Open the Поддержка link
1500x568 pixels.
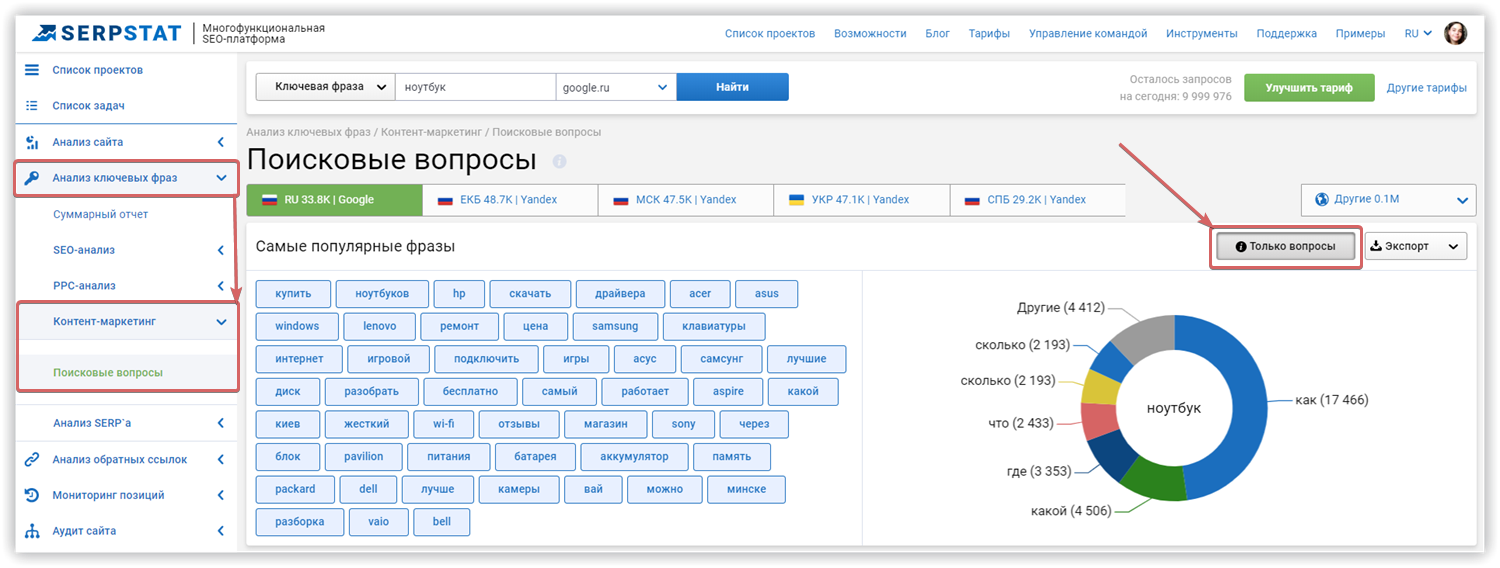[1286, 33]
